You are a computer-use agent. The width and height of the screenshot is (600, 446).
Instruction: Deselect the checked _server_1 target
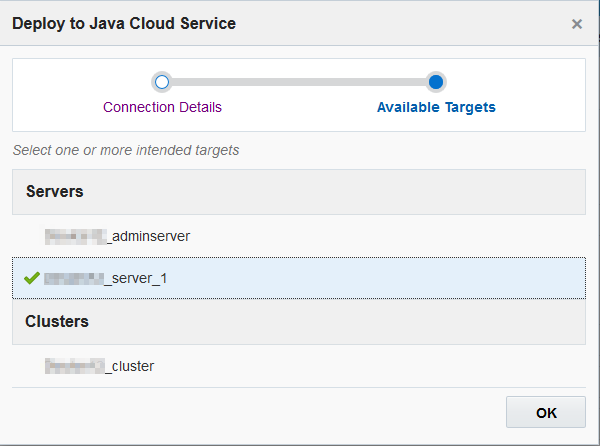tap(299, 278)
